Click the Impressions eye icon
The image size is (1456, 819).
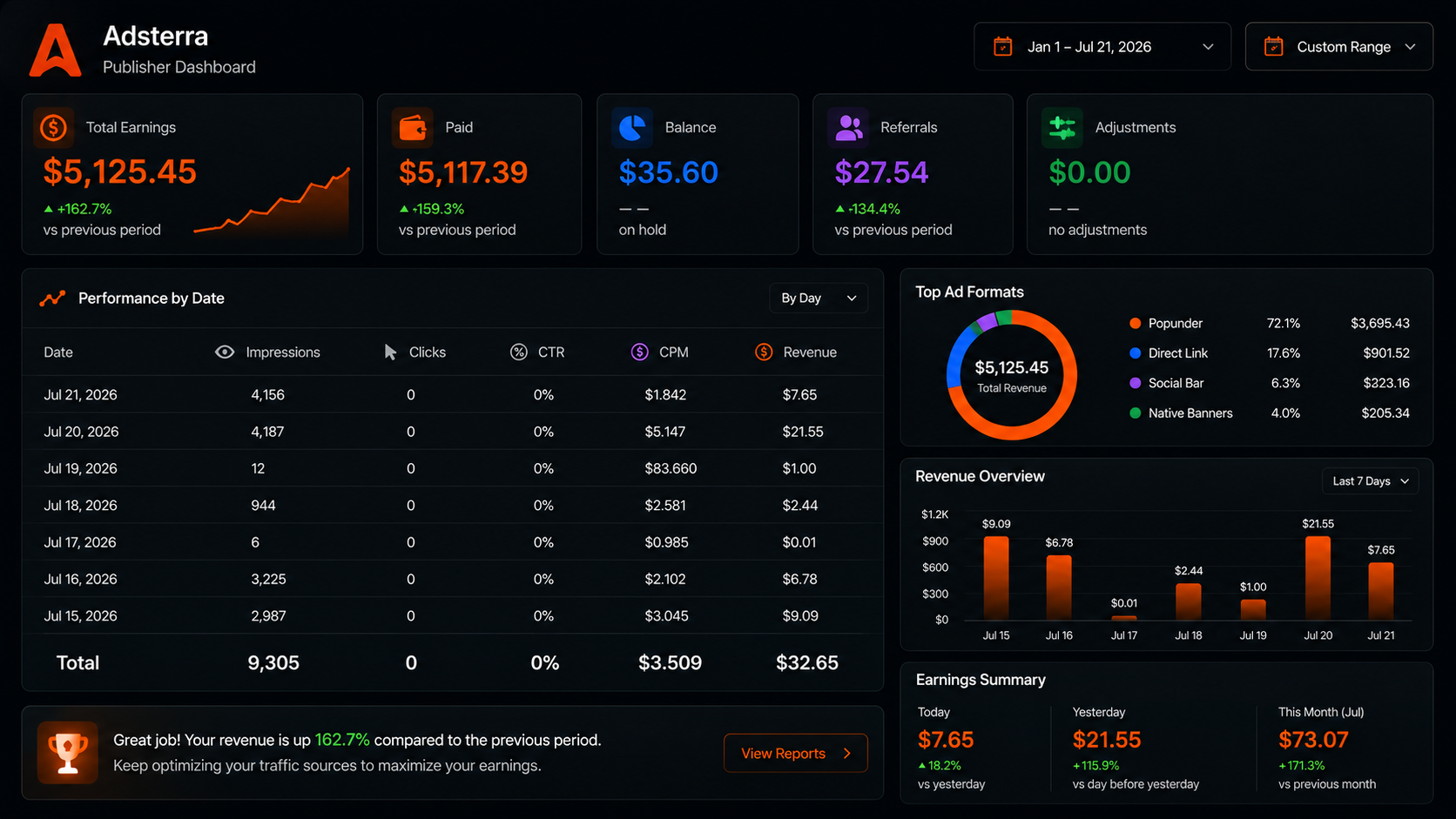point(225,352)
